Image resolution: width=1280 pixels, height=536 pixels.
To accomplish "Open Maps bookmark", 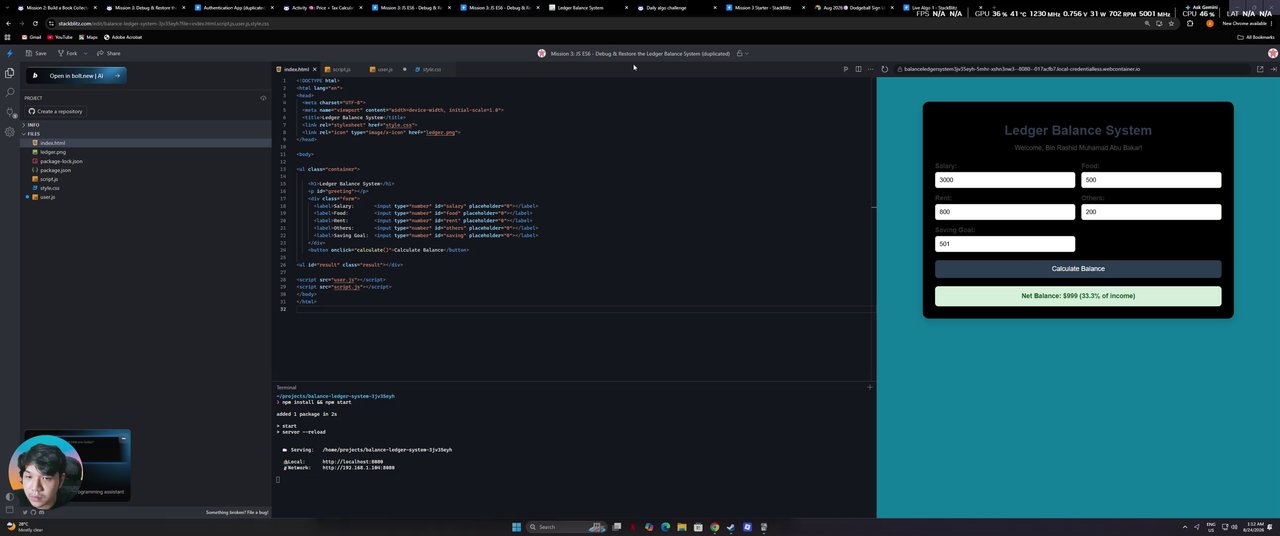I will click(x=88, y=37).
